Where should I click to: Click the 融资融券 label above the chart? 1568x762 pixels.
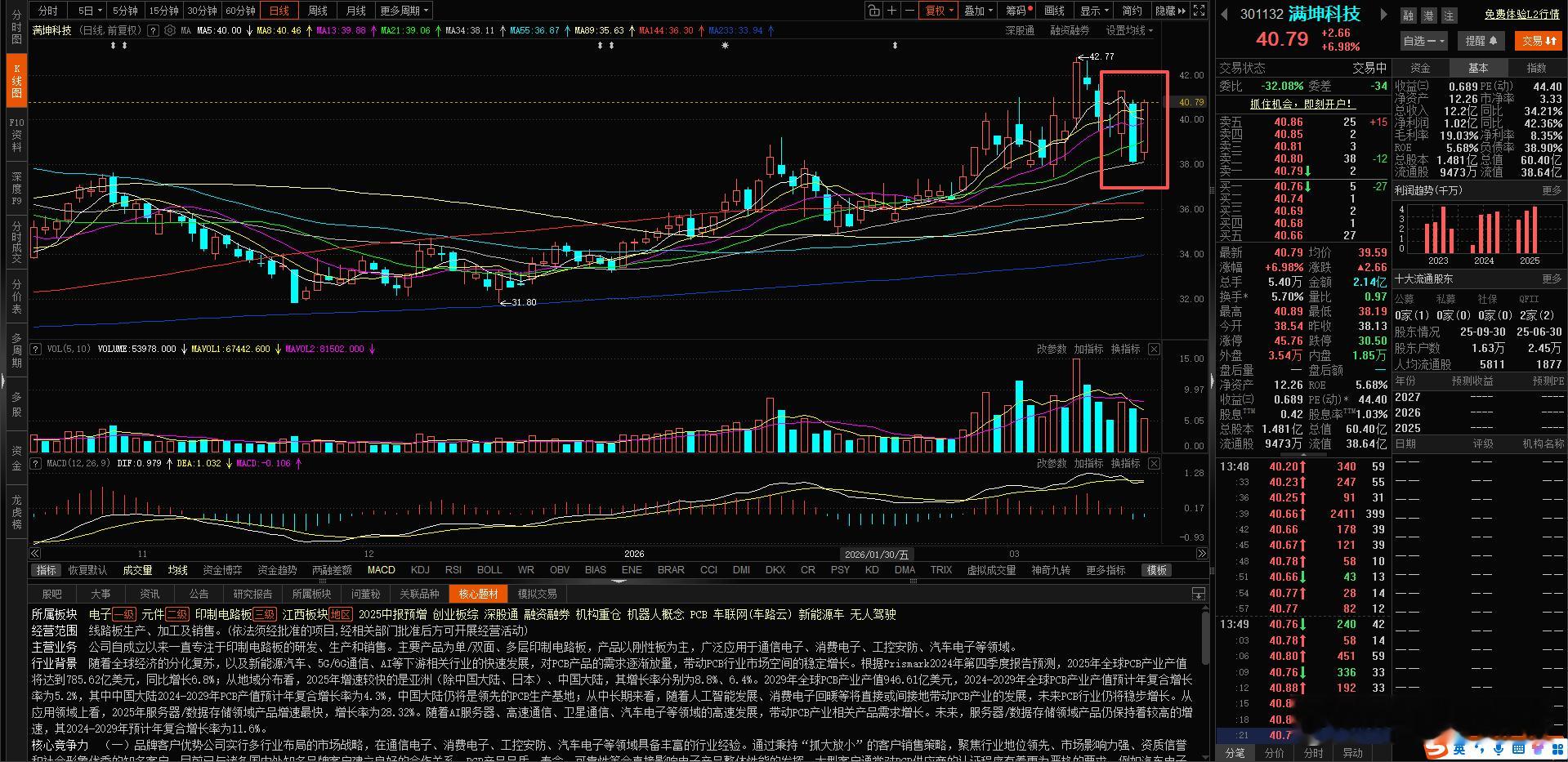[x=1069, y=30]
